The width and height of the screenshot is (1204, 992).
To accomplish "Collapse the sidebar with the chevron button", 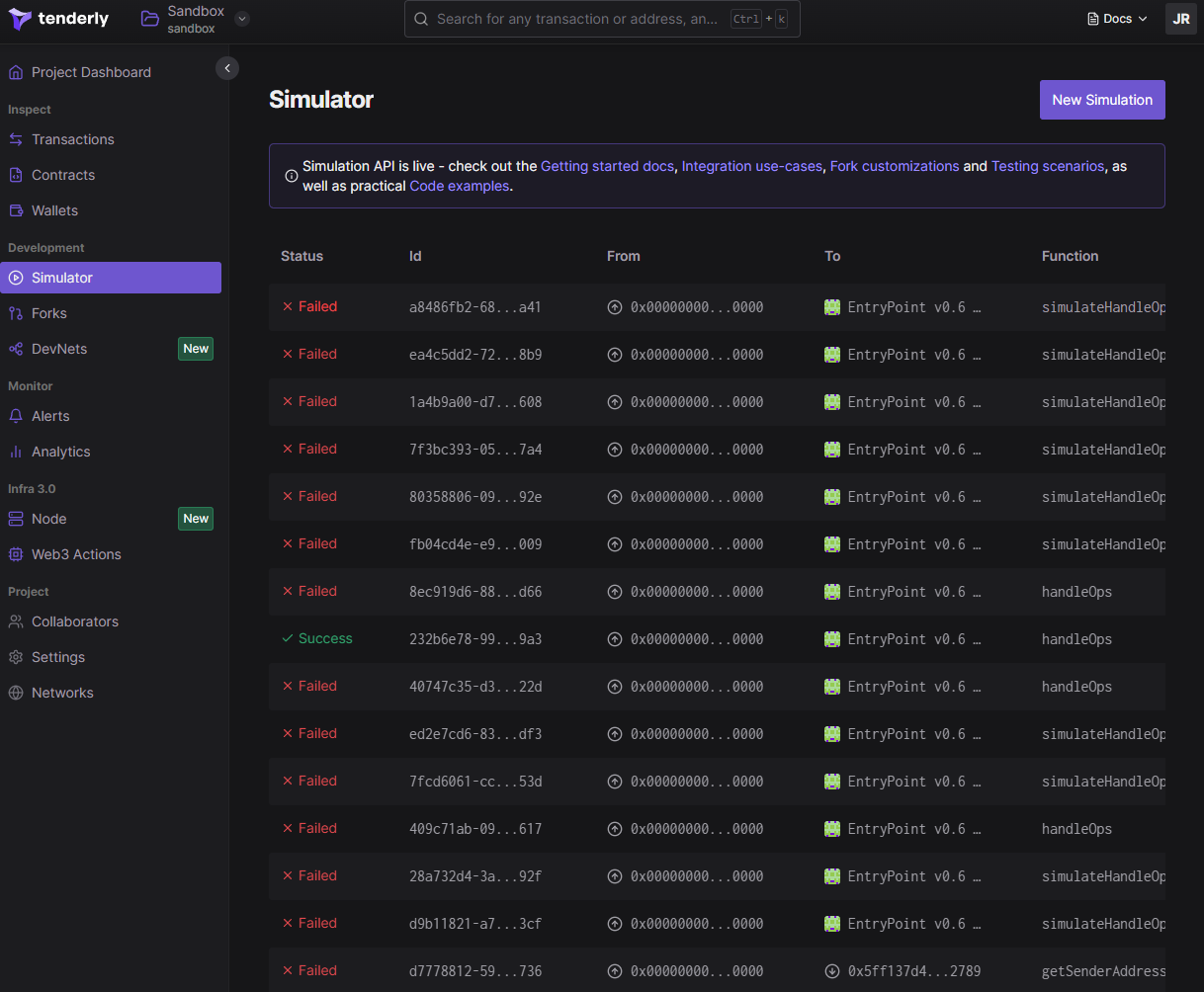I will click(227, 68).
